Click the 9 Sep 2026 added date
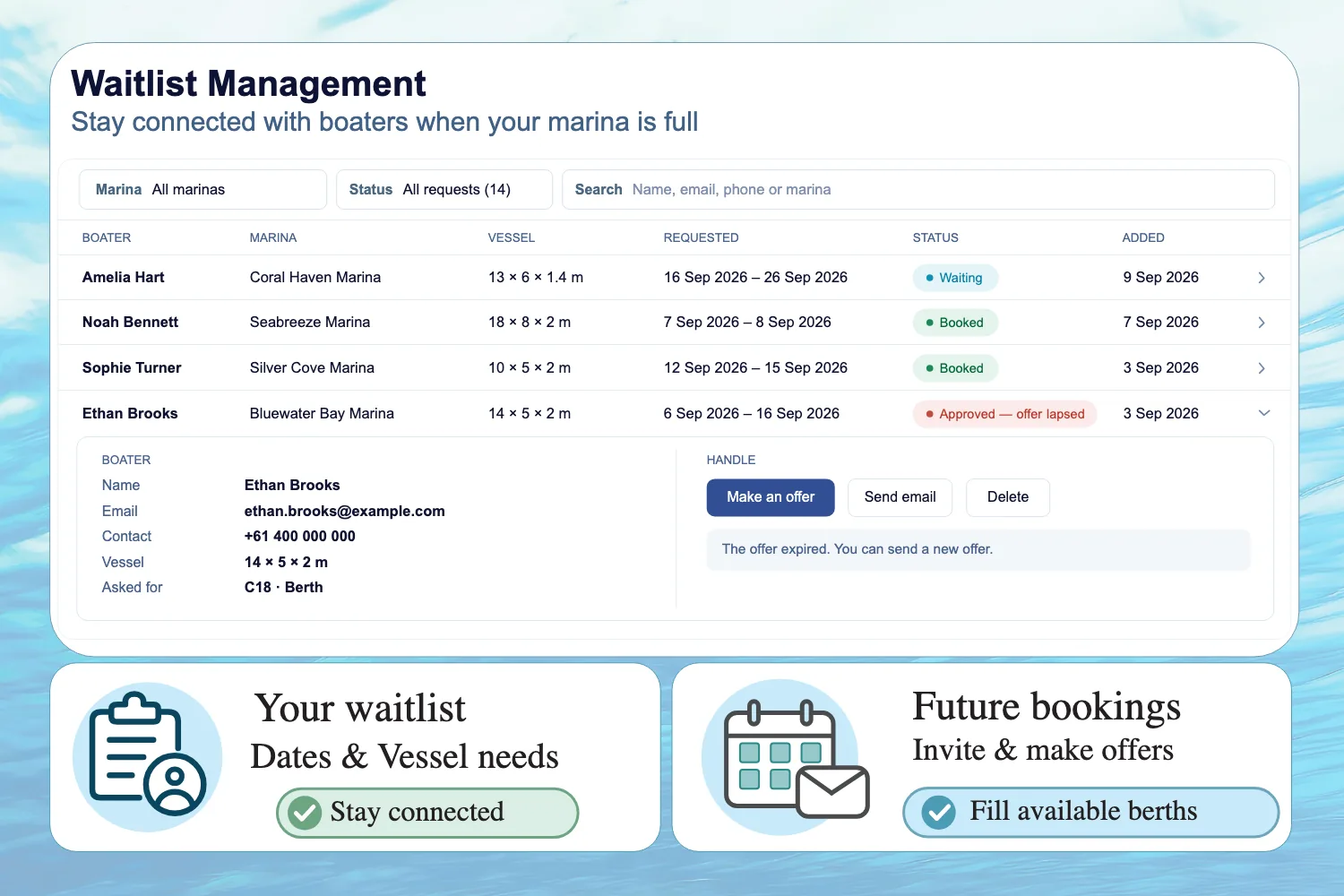The image size is (1344, 896). pyautogui.click(x=1161, y=278)
